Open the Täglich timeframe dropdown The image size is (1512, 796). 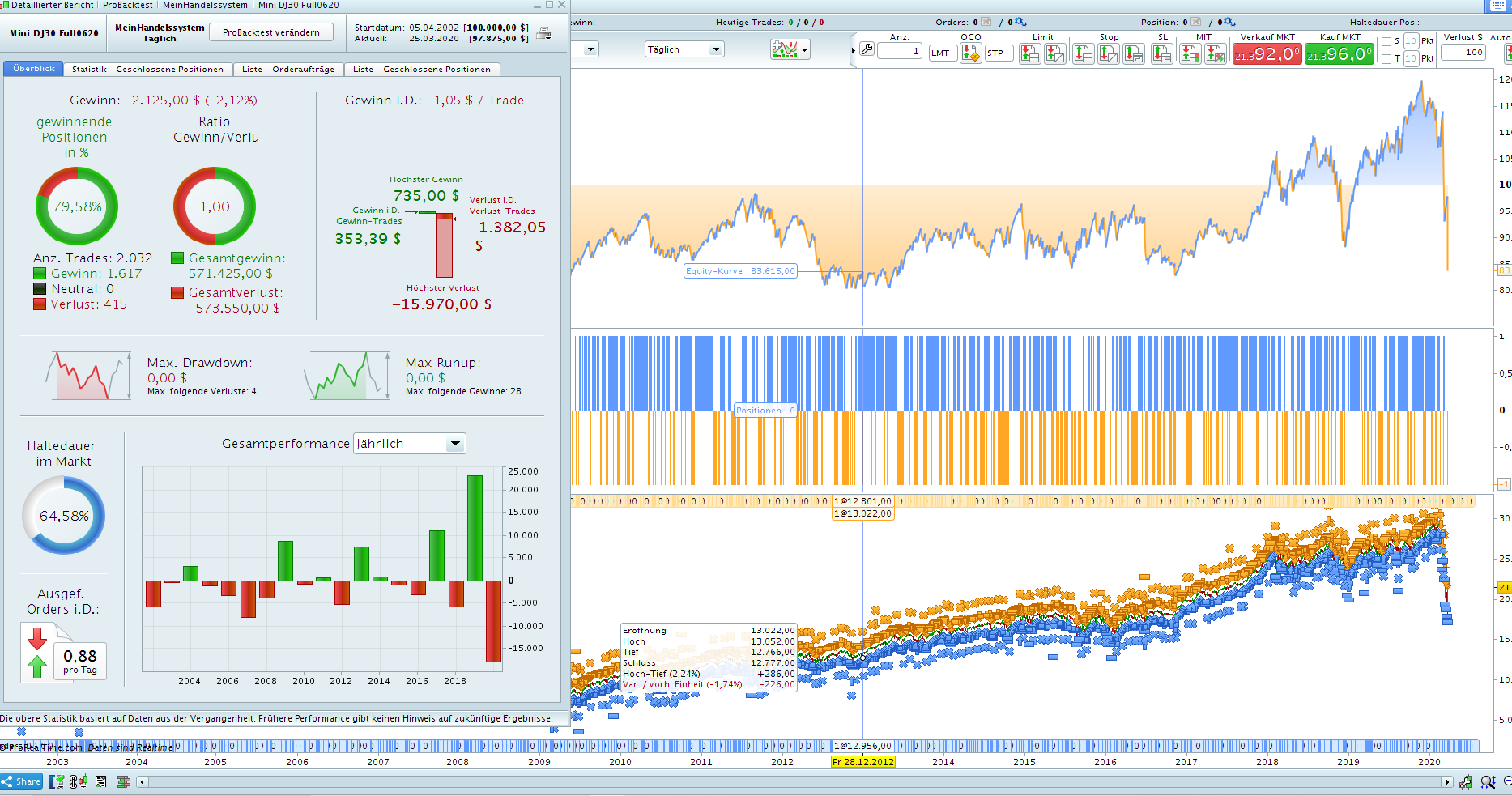(x=684, y=49)
